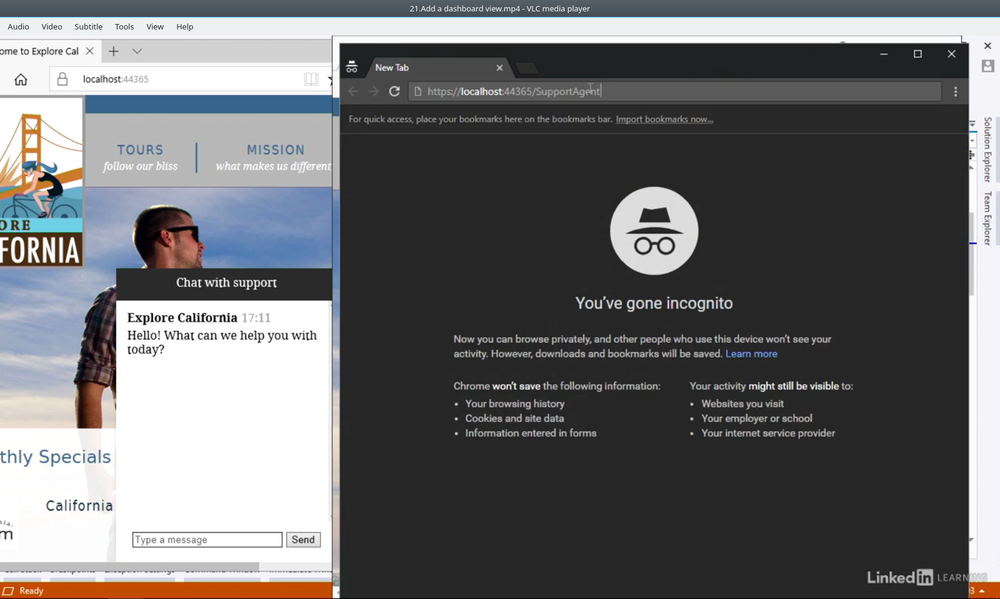Expand the Edge tab list chevron
Screen dimensions: 1000x599
pyautogui.click(x=137, y=51)
